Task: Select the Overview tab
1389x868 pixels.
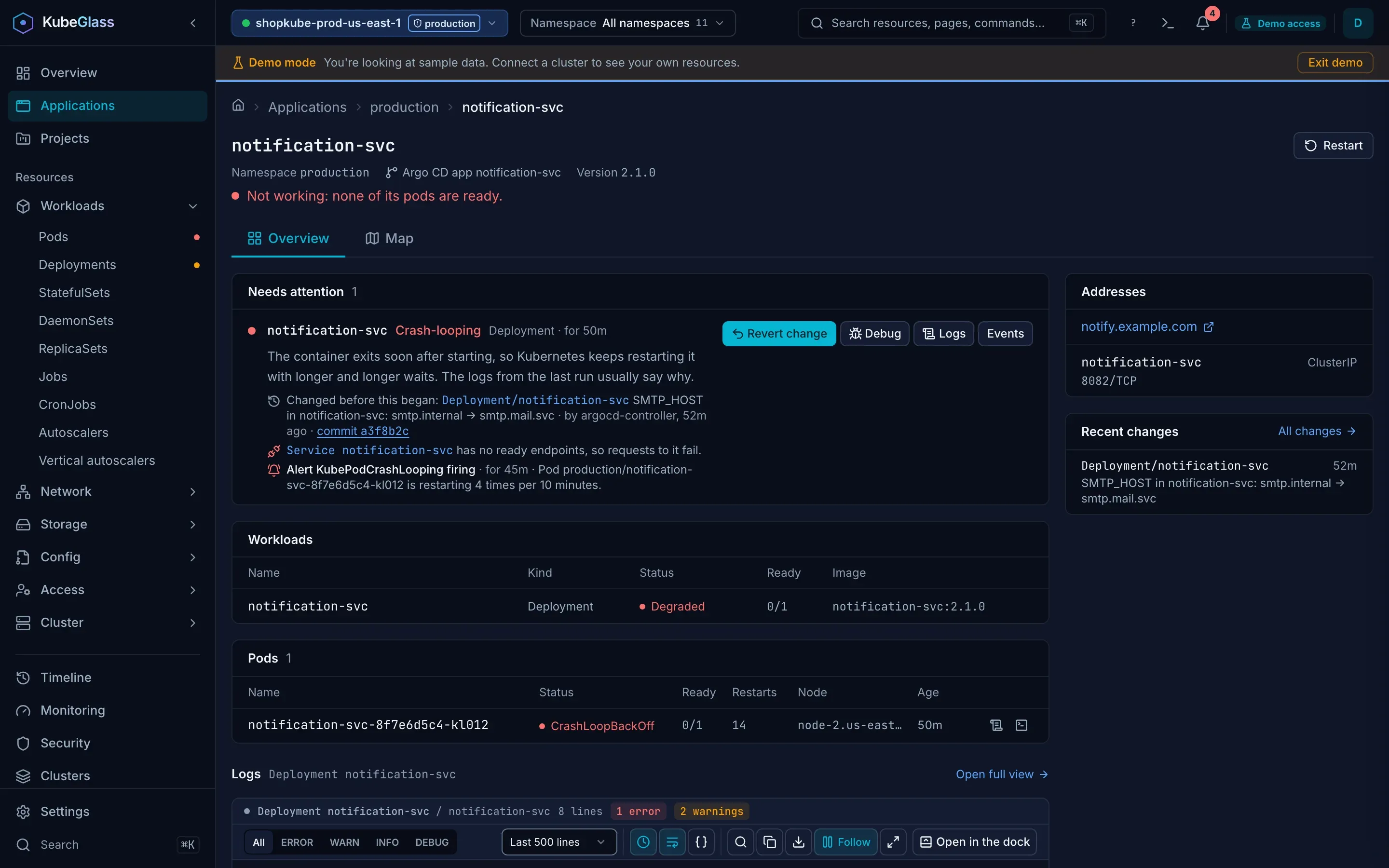Action: click(x=288, y=238)
